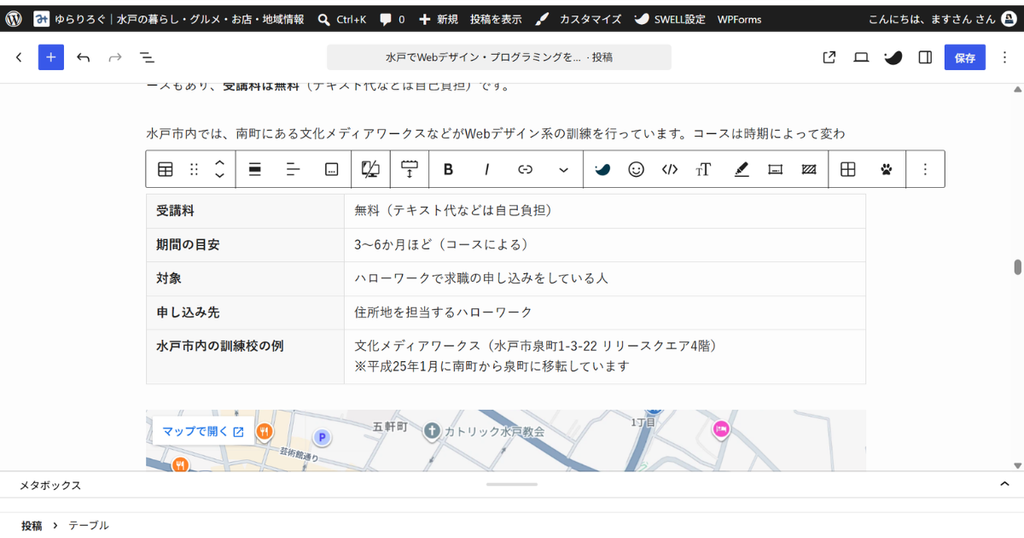Open SWELL icon in editor header
Viewport: 1024px width, 538px height.
pos(893,57)
